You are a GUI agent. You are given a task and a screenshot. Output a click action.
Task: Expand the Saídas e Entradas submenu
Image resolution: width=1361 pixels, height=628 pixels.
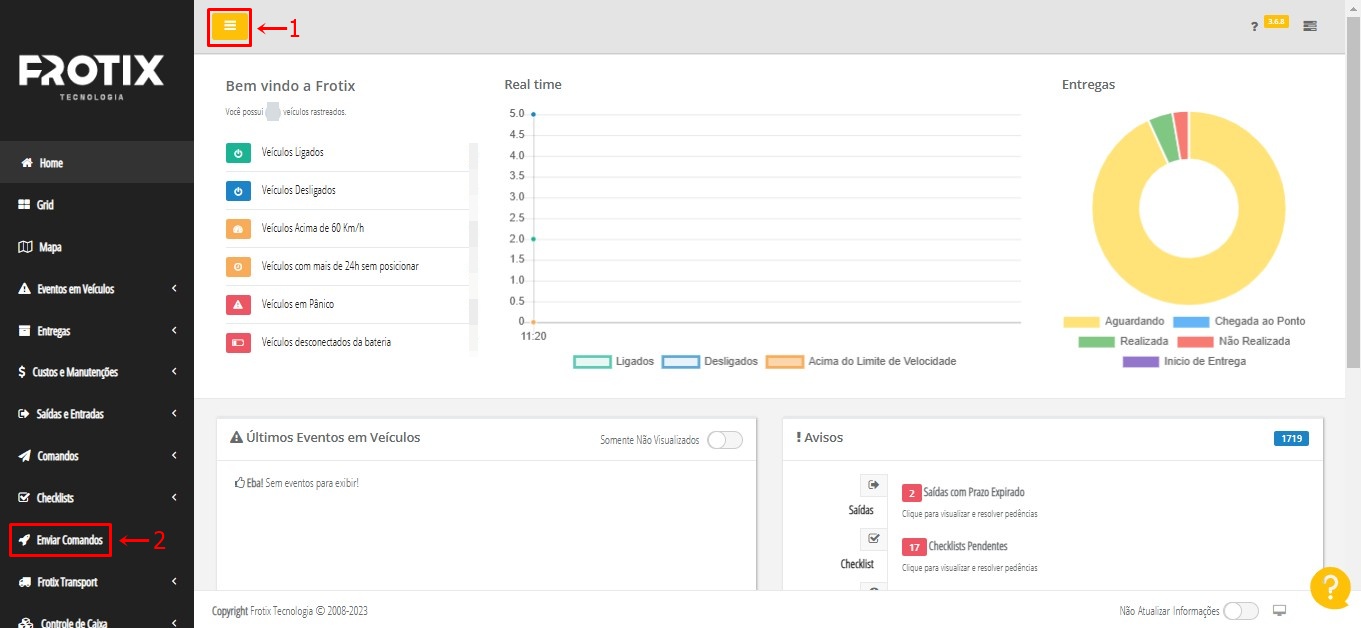(97, 414)
